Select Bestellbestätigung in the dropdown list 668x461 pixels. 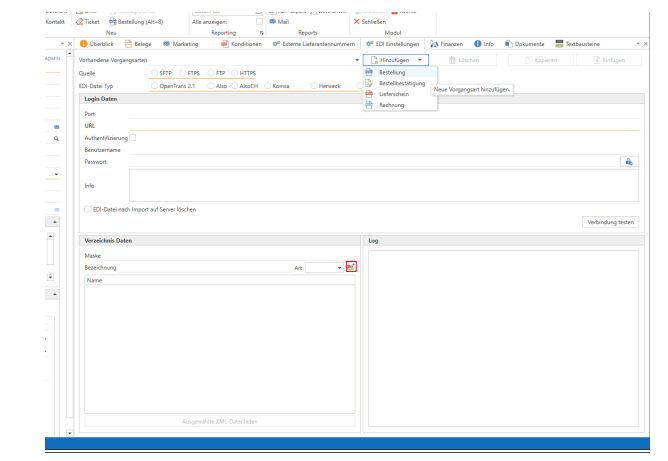402,83
